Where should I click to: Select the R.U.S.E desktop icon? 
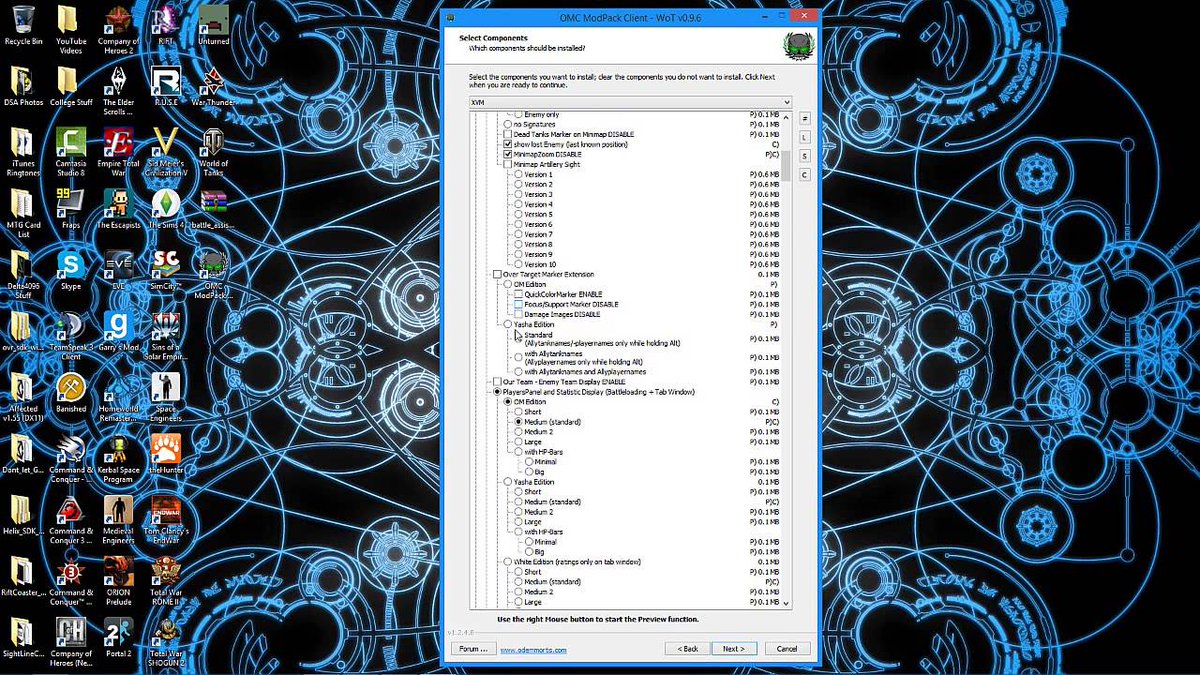[166, 87]
